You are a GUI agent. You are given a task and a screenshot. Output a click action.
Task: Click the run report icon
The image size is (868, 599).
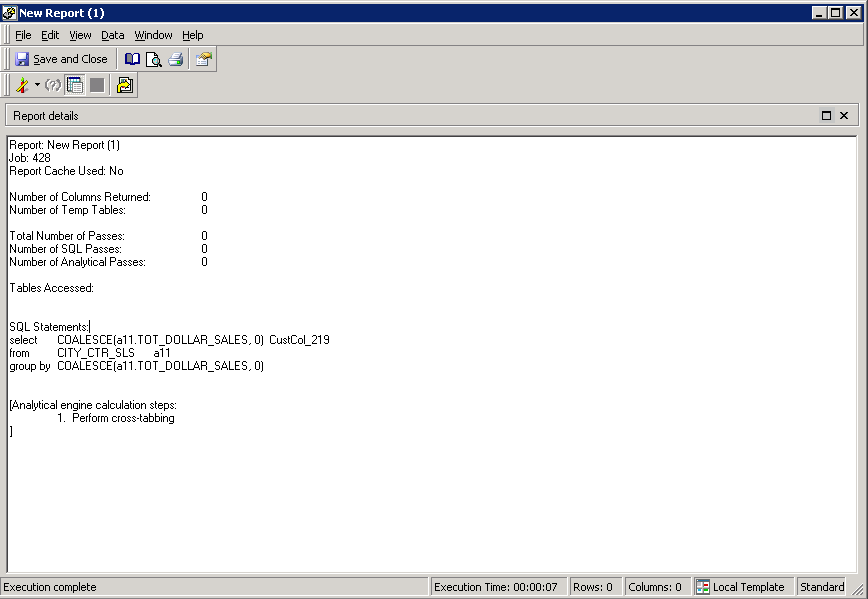[22, 86]
